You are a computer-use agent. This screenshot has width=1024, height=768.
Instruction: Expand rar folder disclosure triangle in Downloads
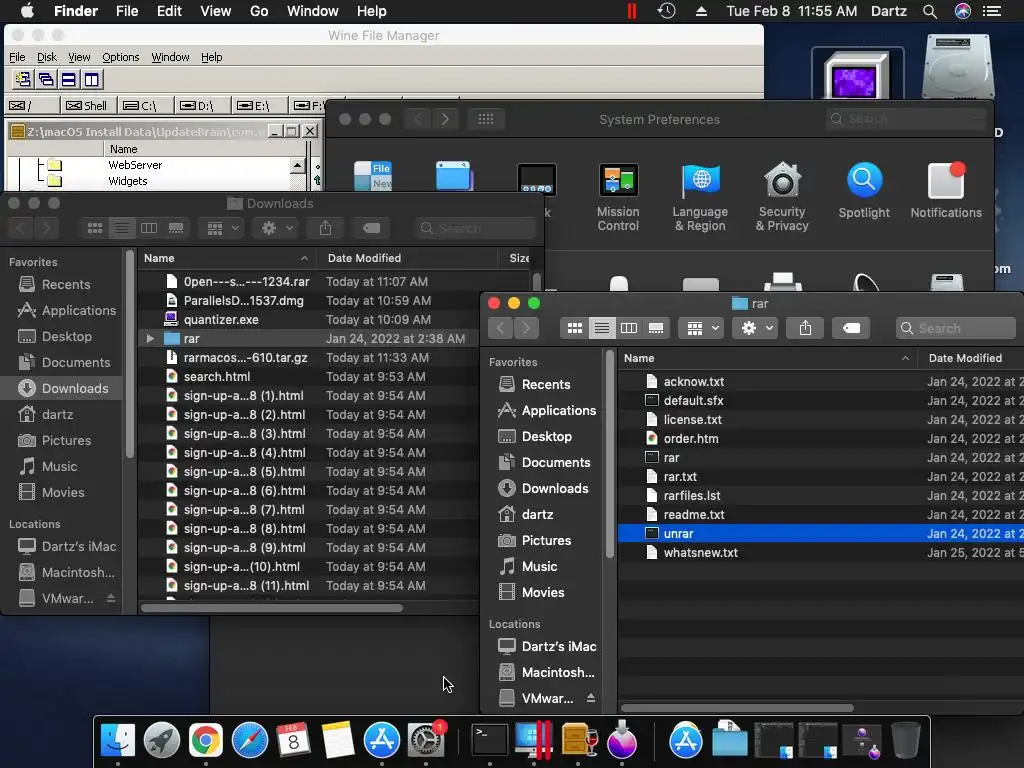coord(150,338)
